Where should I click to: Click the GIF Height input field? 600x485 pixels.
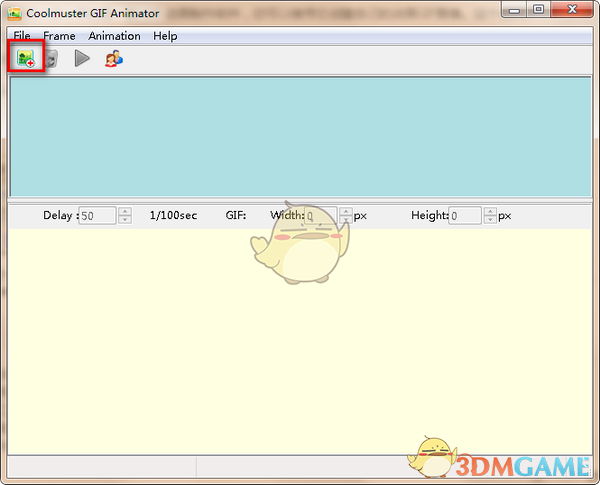tap(465, 216)
